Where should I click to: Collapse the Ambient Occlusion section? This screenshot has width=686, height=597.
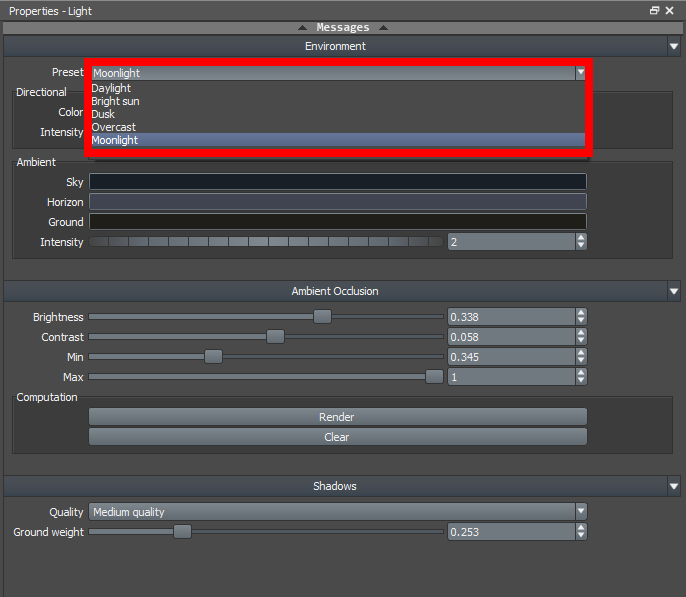674,291
